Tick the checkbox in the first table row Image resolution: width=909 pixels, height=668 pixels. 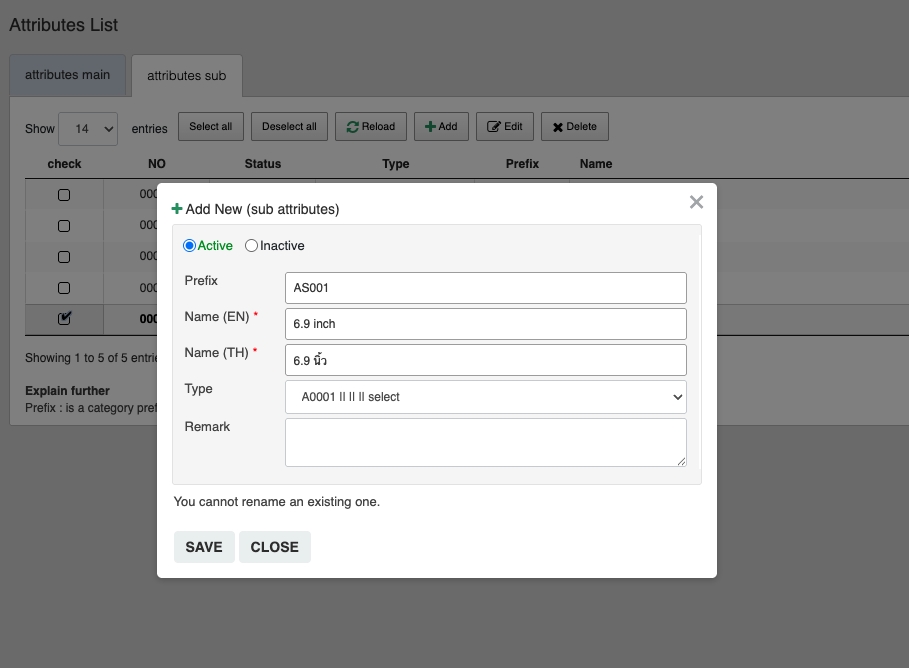coord(64,195)
